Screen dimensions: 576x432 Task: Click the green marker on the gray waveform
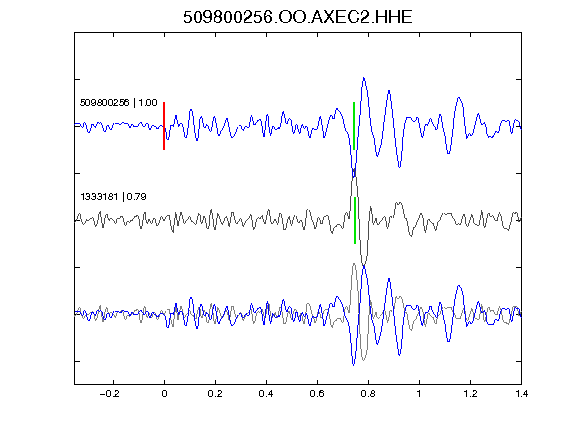(x=355, y=220)
